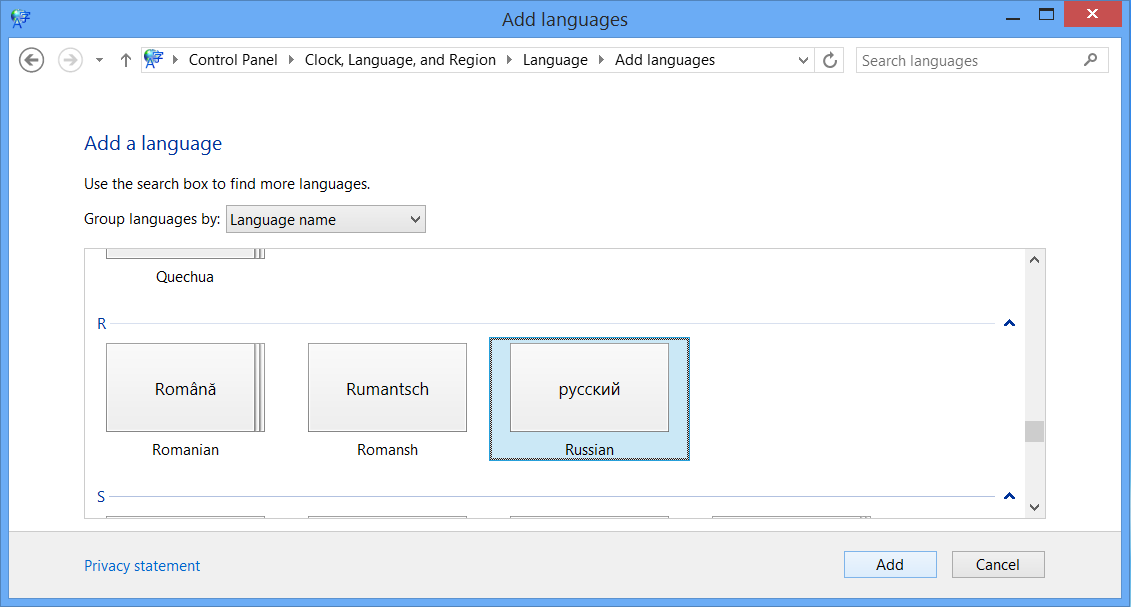Navigate to Control Panel via breadcrumb
The image size is (1131, 607).
(233, 59)
